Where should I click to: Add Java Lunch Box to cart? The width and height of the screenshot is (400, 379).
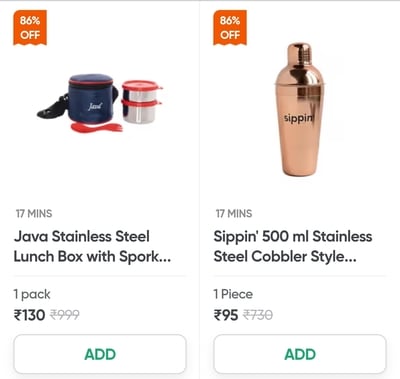point(100,354)
